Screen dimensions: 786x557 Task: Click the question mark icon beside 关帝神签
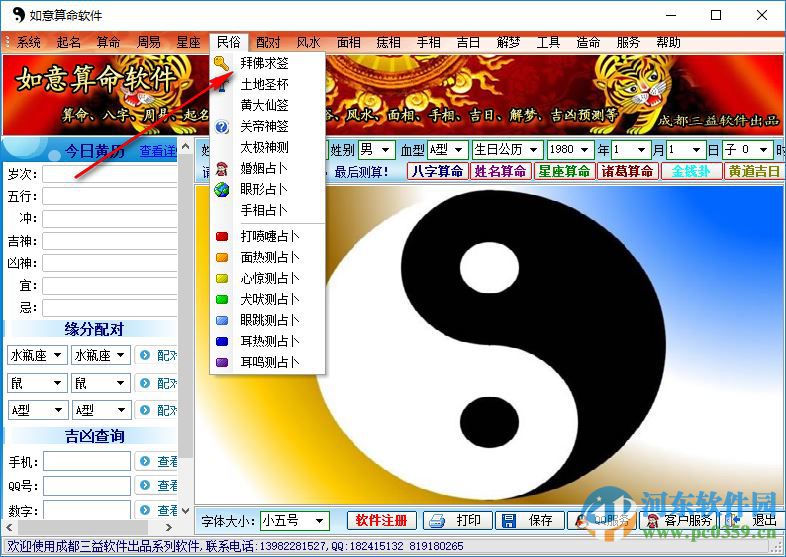(x=222, y=126)
